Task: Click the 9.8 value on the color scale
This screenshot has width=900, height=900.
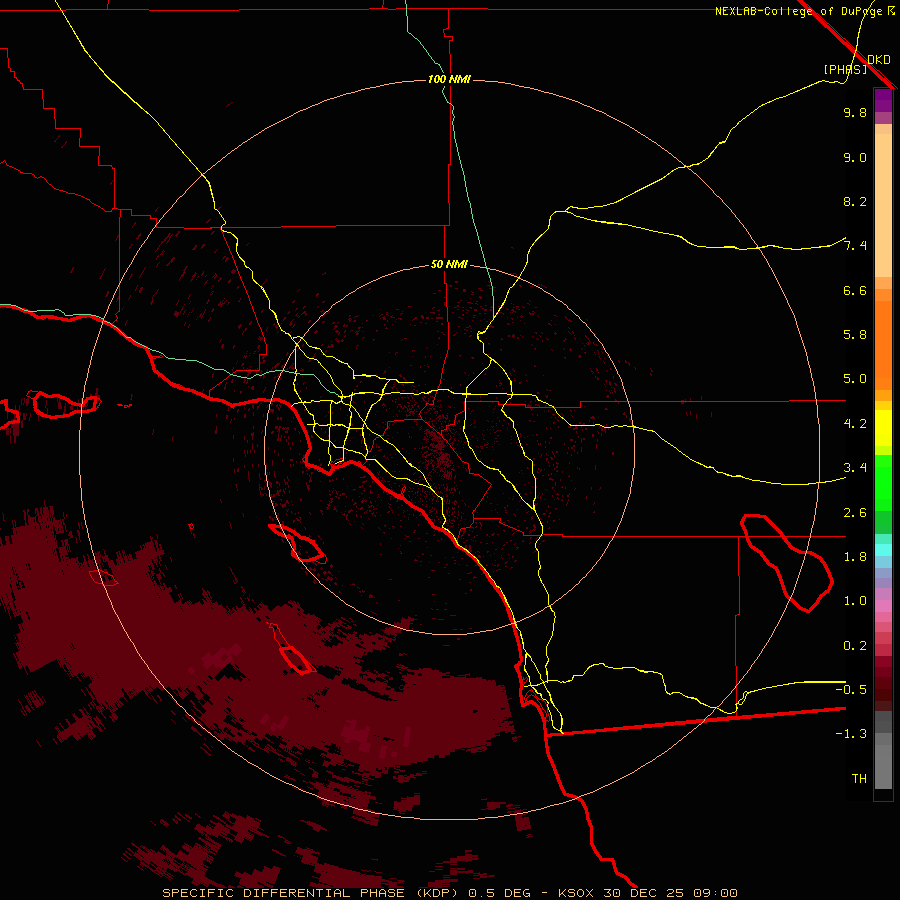Action: [855, 112]
